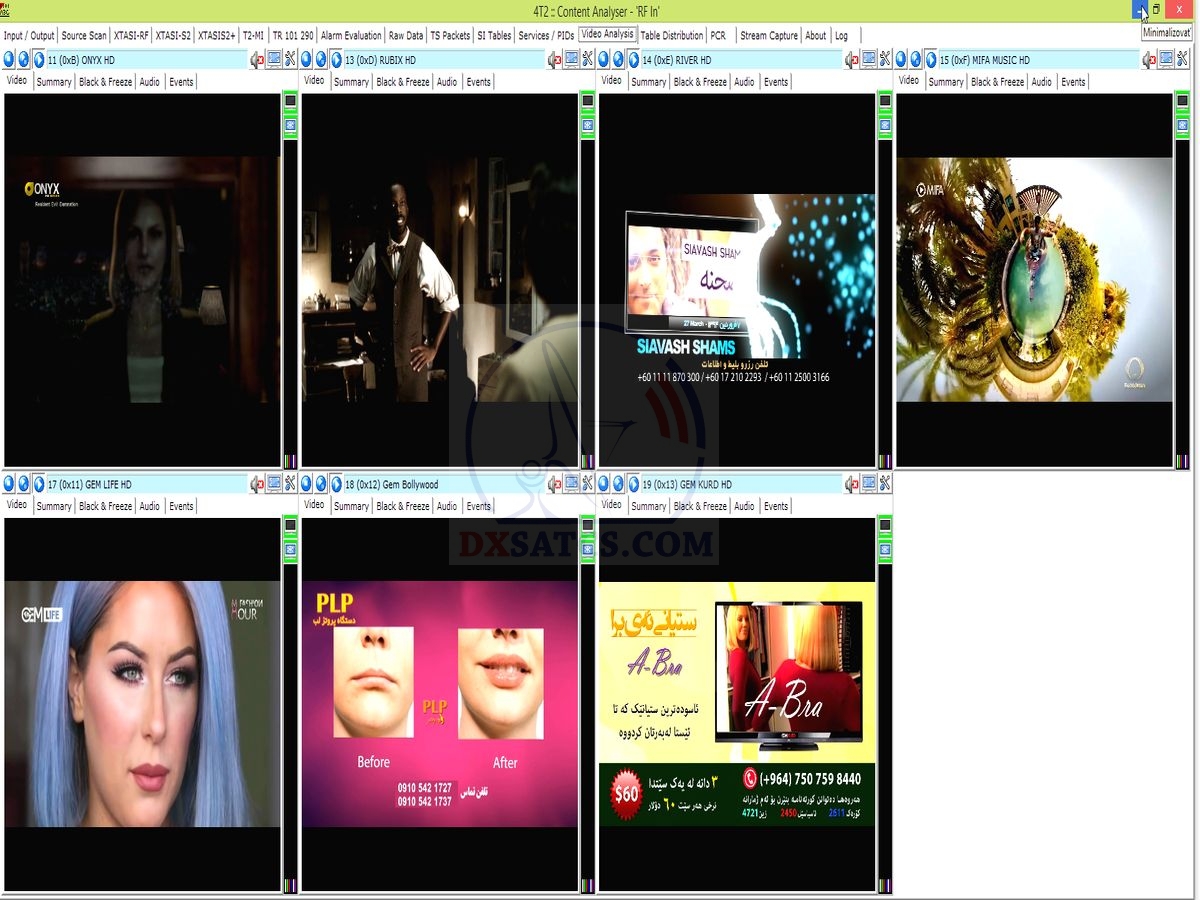Click monitor icon in GEM KURD HD panel
Screen dimensions: 1200x900
tap(868, 484)
